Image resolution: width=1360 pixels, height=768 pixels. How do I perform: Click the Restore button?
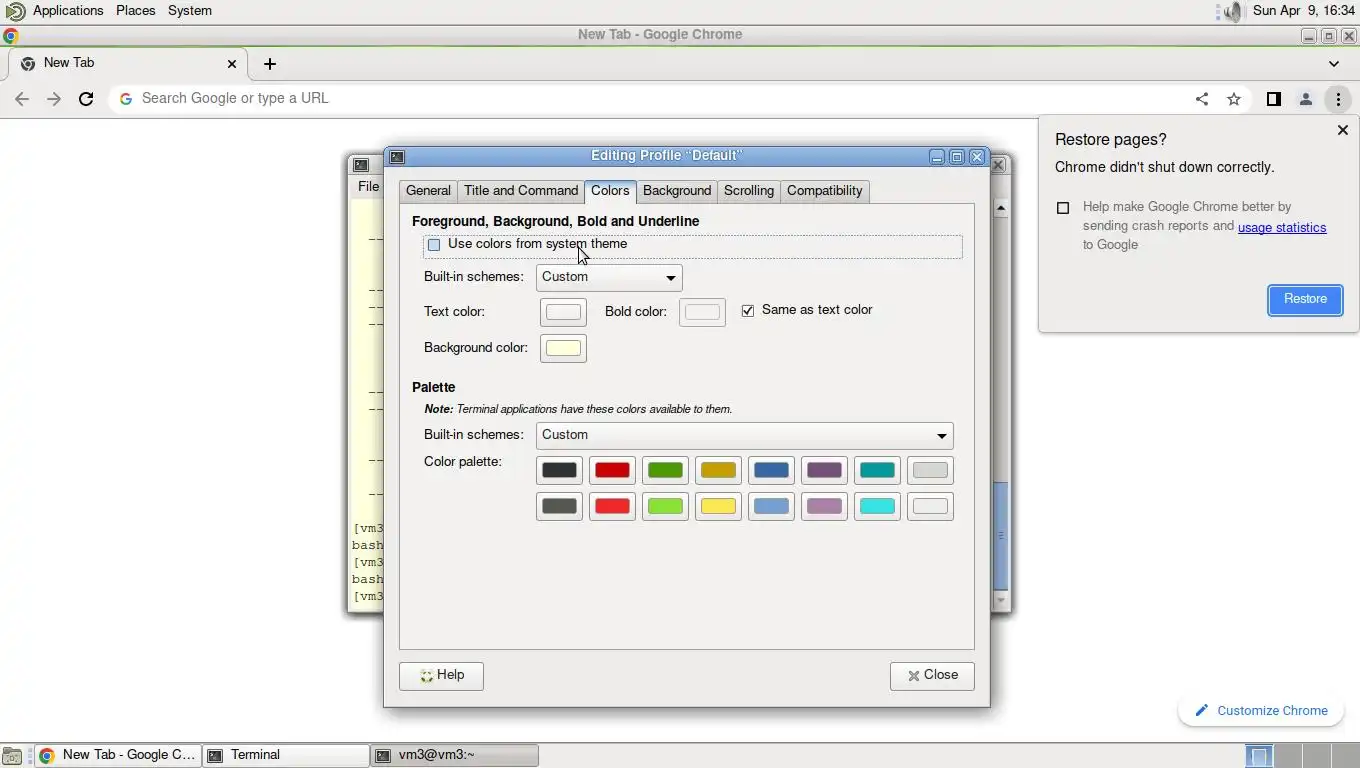(x=1305, y=300)
